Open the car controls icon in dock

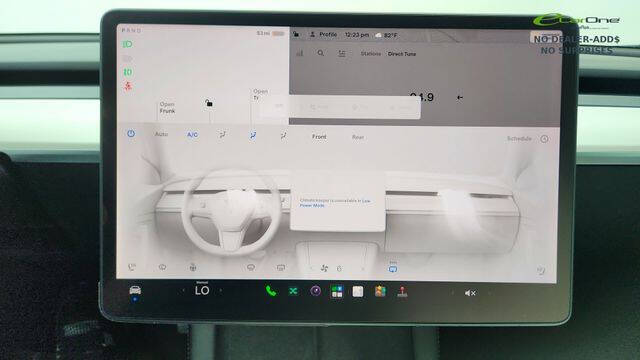[135, 290]
